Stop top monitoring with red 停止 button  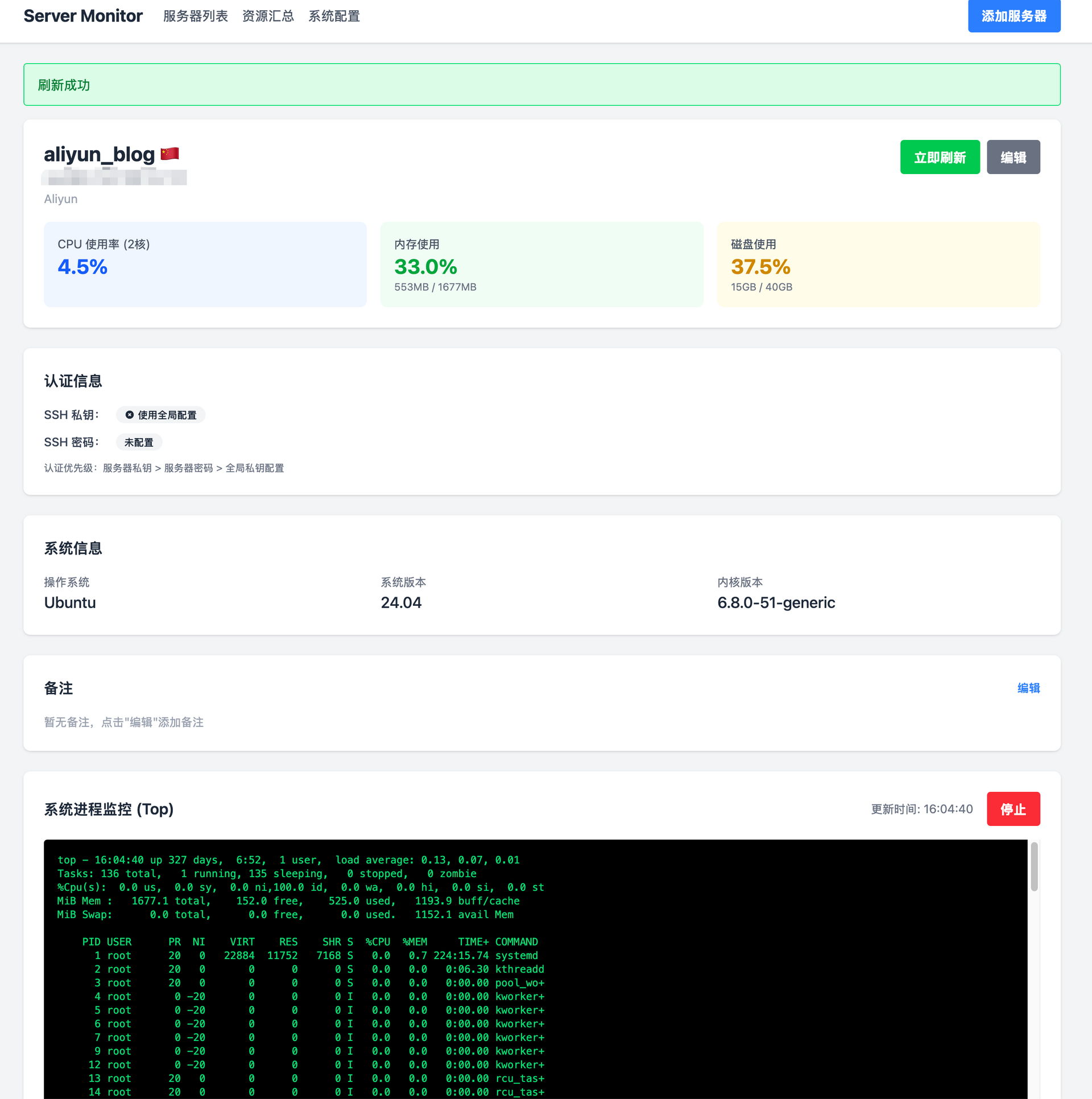(x=1013, y=809)
